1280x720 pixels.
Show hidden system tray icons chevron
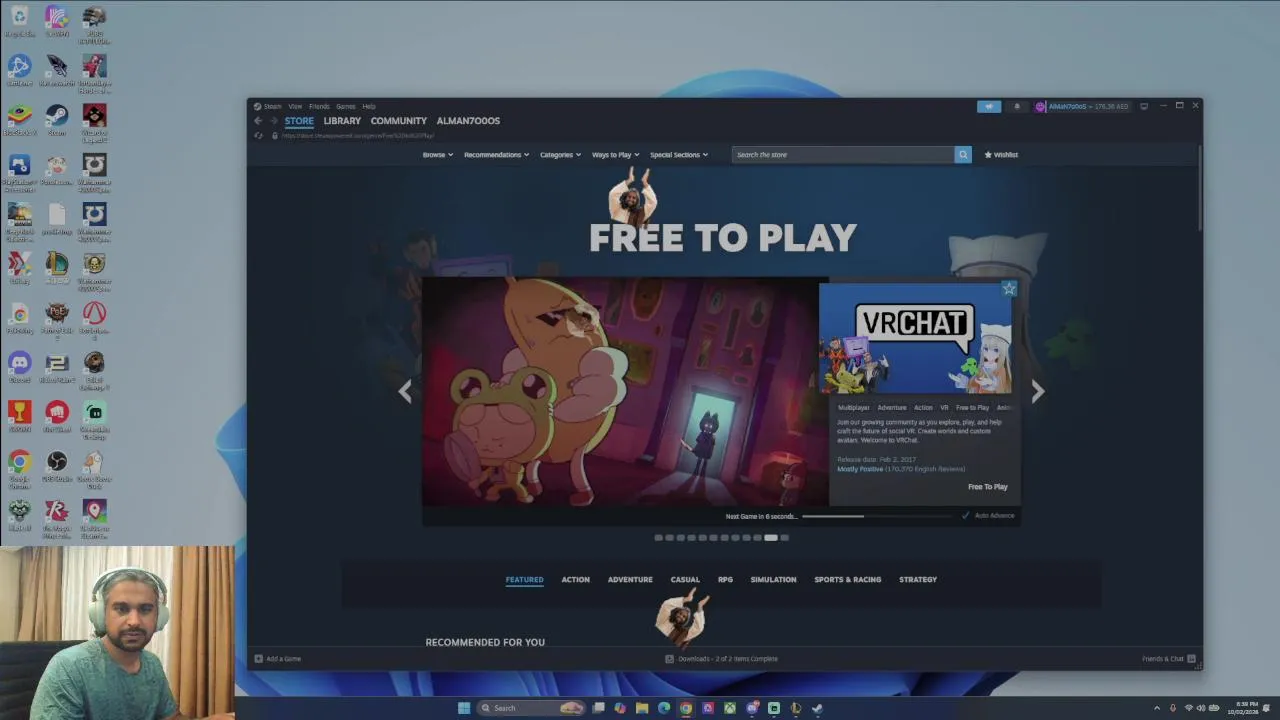1157,708
